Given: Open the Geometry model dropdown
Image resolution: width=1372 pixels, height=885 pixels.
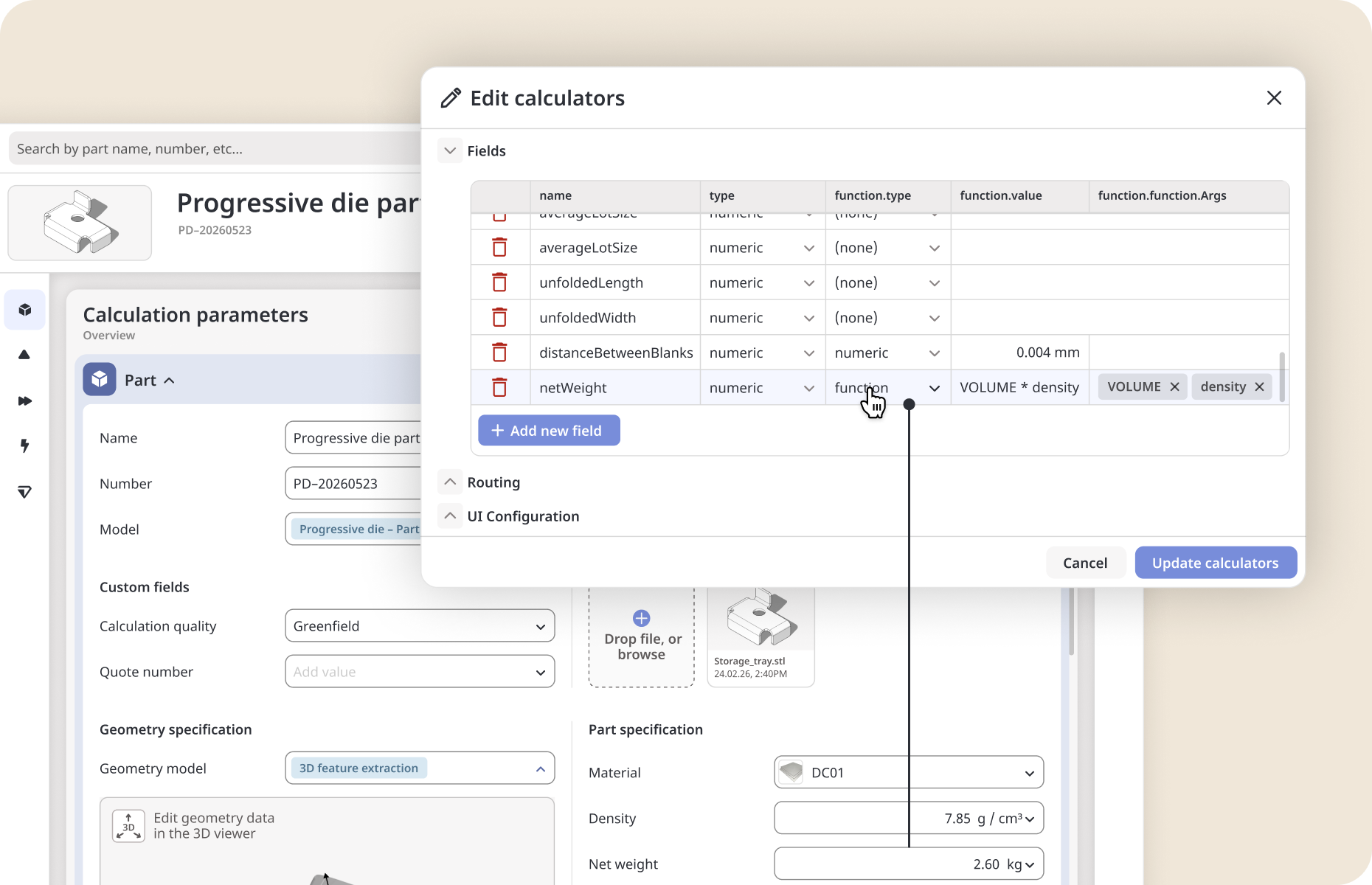Looking at the screenshot, I should click(x=420, y=768).
